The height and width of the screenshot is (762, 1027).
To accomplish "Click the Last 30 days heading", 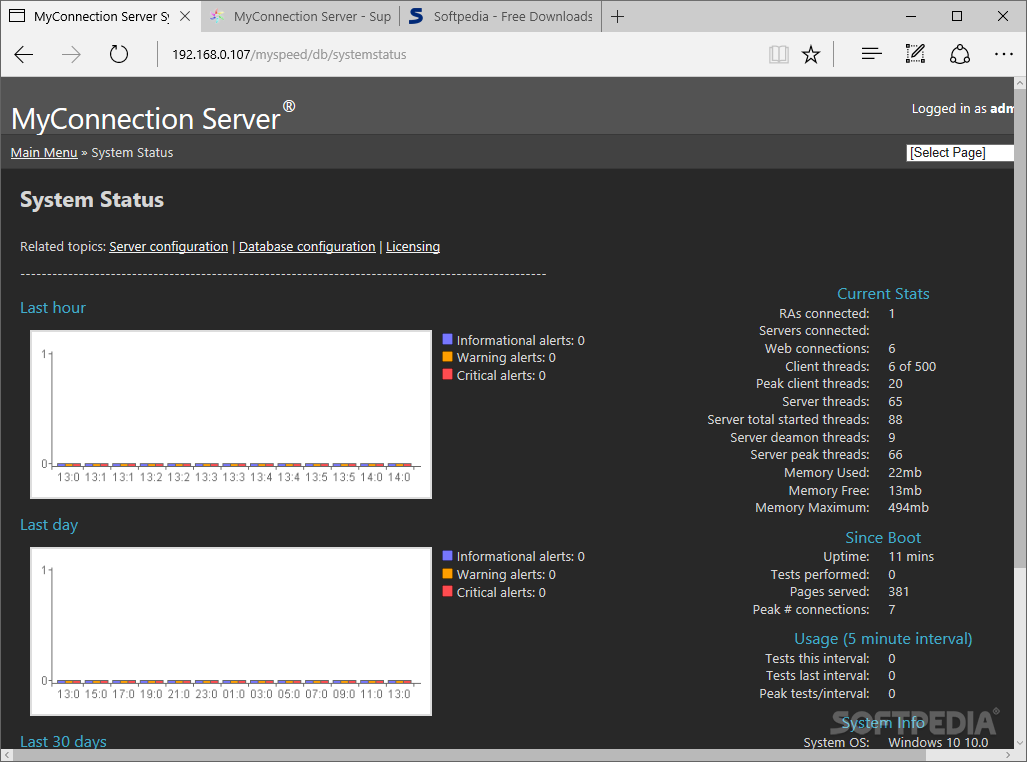I will tap(63, 742).
